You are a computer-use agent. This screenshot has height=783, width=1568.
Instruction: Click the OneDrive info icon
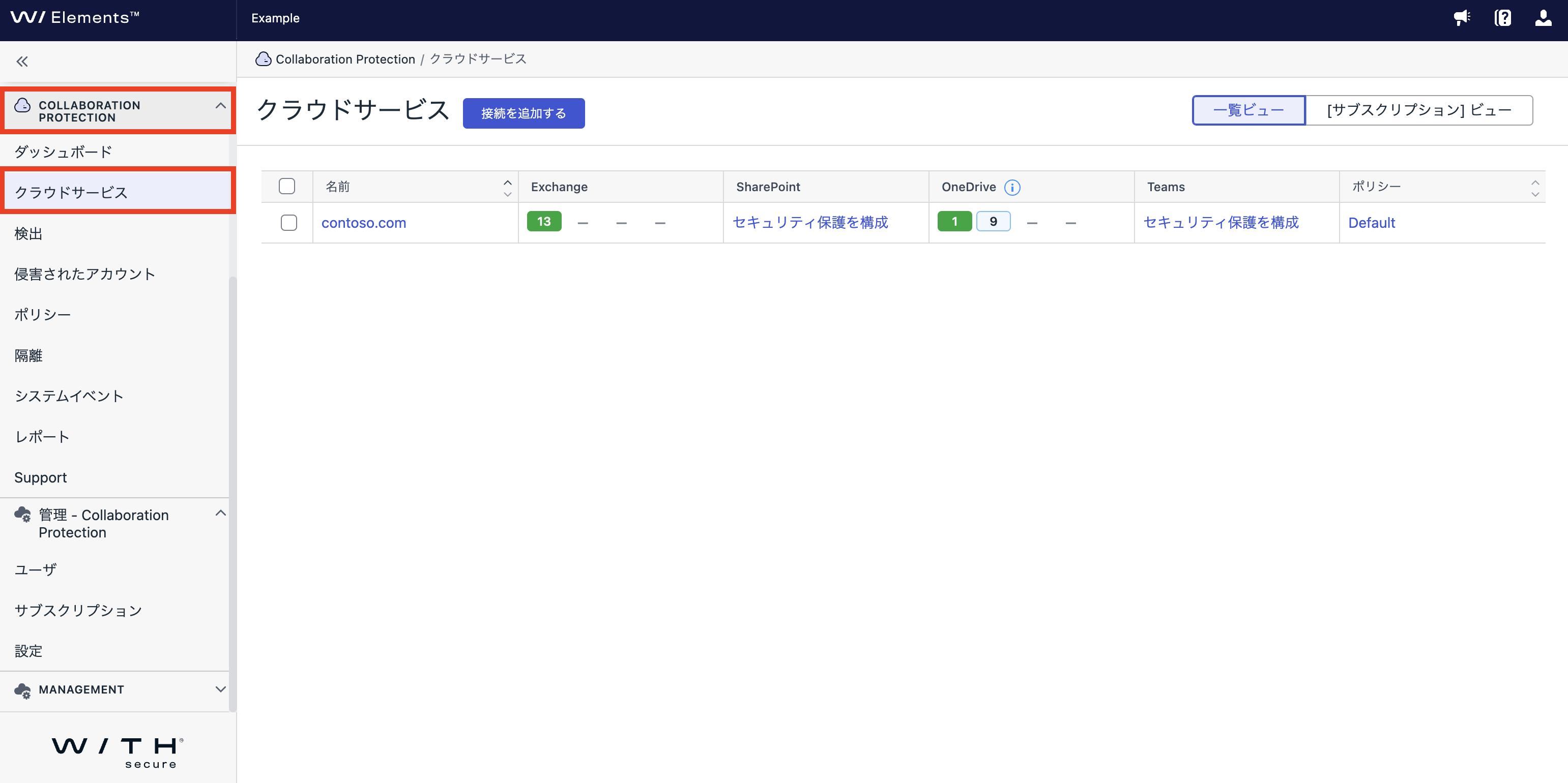pyautogui.click(x=1012, y=188)
